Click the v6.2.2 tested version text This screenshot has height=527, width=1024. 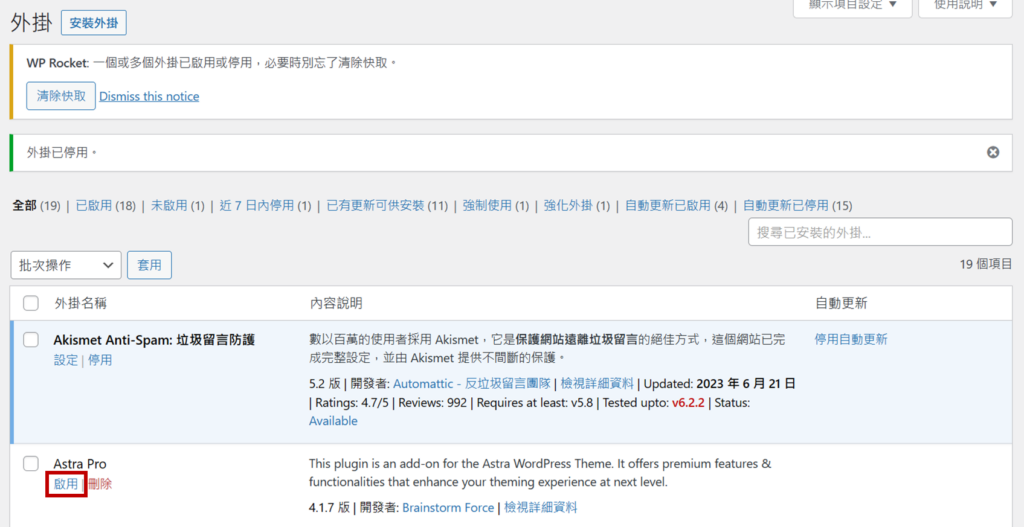click(688, 402)
